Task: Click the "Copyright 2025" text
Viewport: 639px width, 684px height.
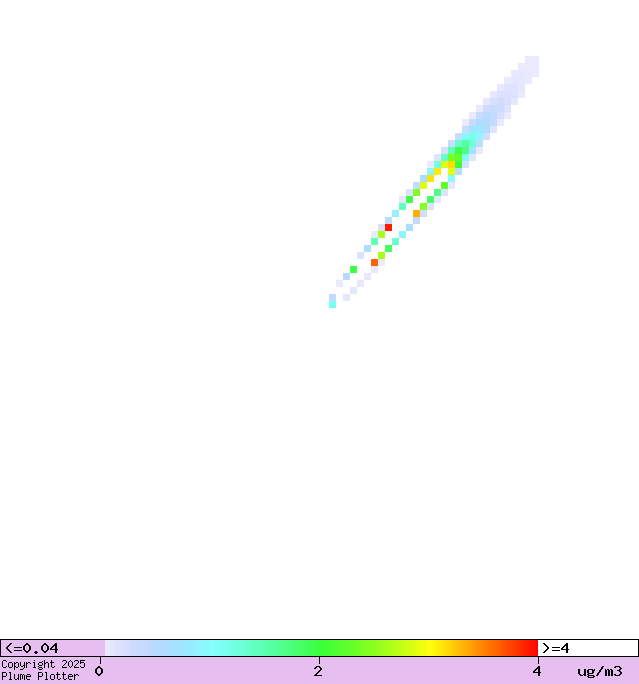Action: [43, 664]
